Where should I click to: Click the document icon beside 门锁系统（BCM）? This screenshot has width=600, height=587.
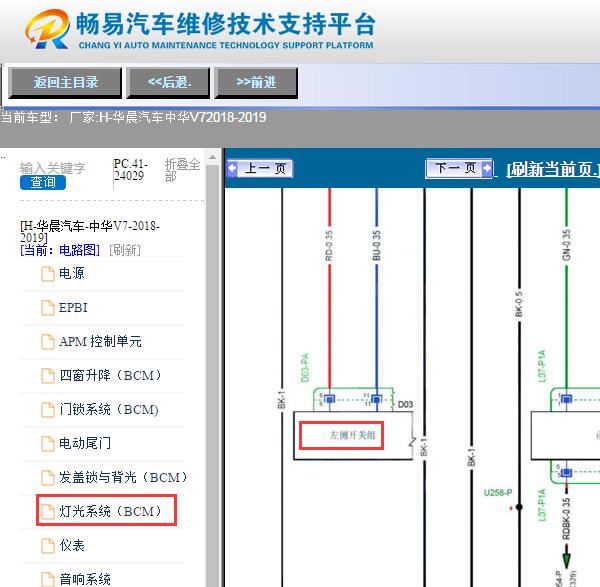click(x=48, y=410)
